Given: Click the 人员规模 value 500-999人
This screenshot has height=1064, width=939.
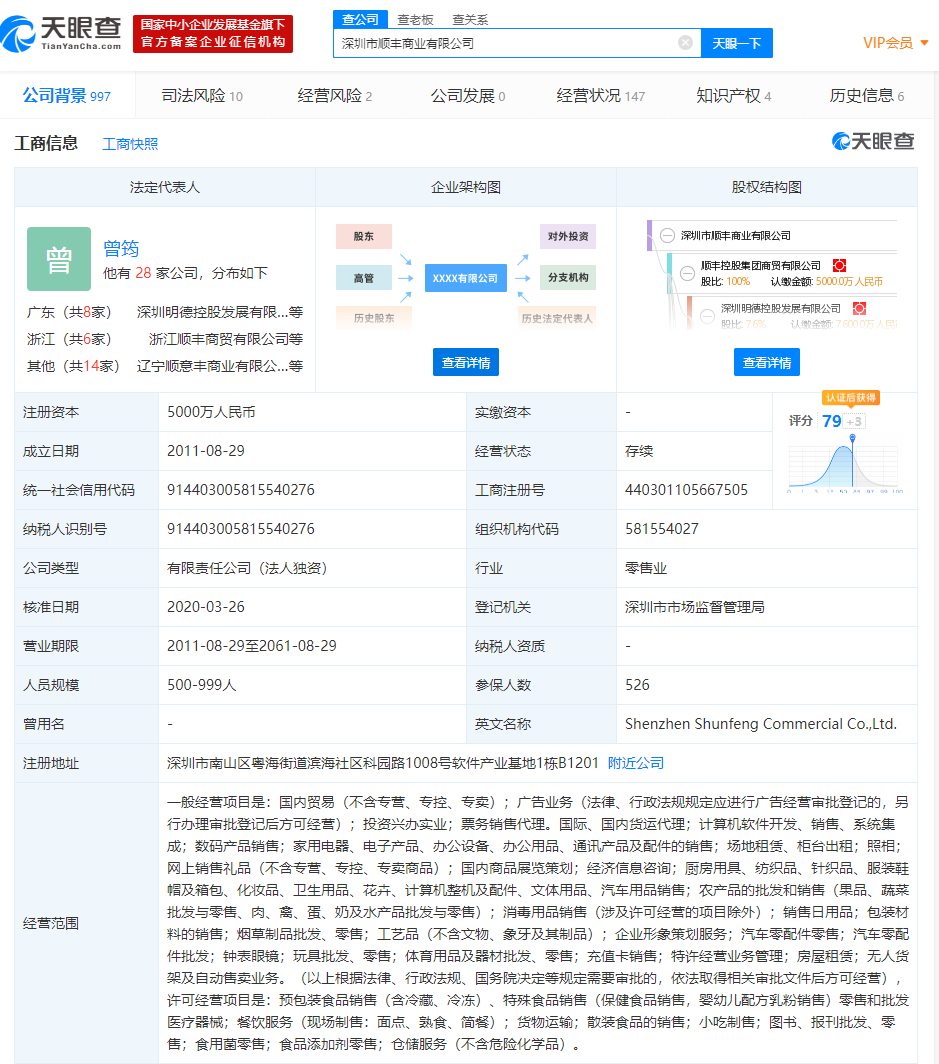Looking at the screenshot, I should point(202,685).
